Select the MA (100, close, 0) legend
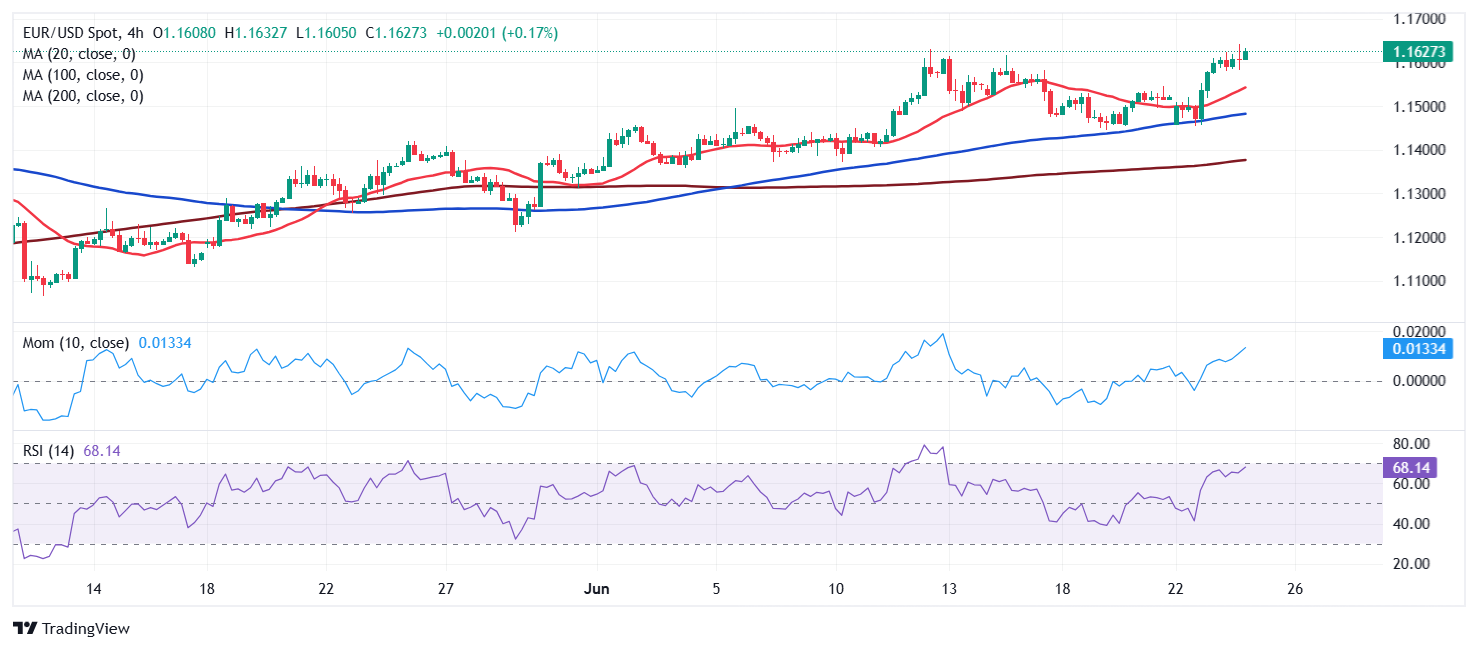 (x=83, y=75)
